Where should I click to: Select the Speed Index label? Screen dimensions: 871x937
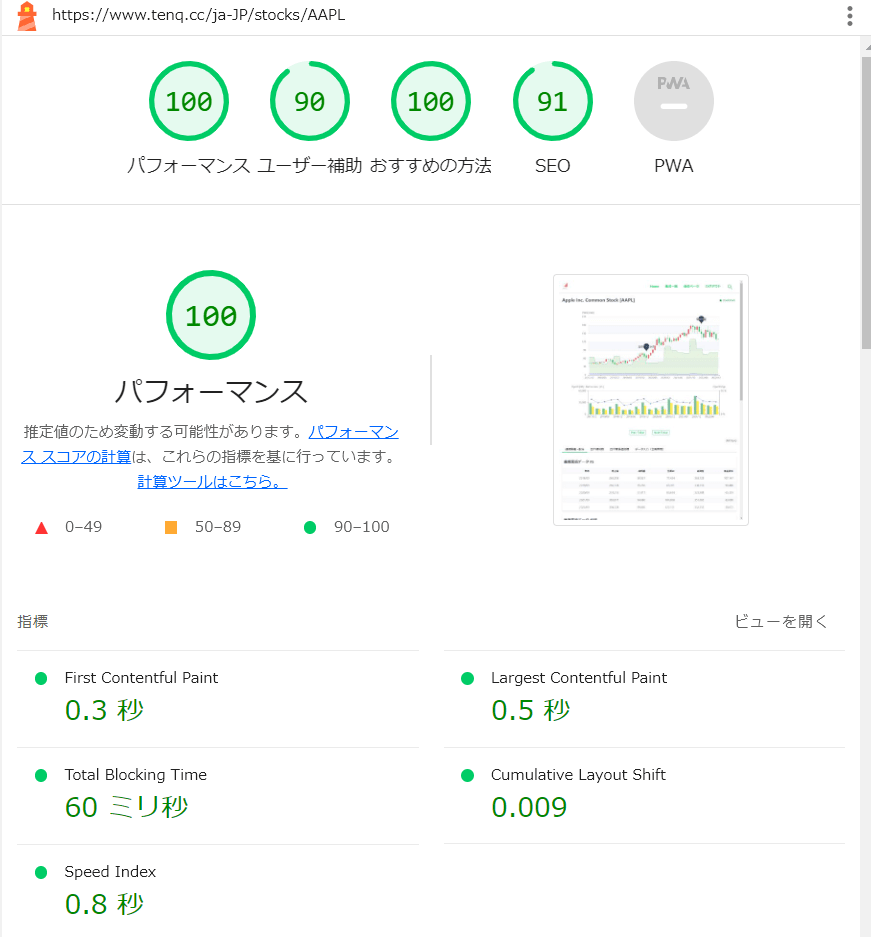pyautogui.click(x=110, y=871)
